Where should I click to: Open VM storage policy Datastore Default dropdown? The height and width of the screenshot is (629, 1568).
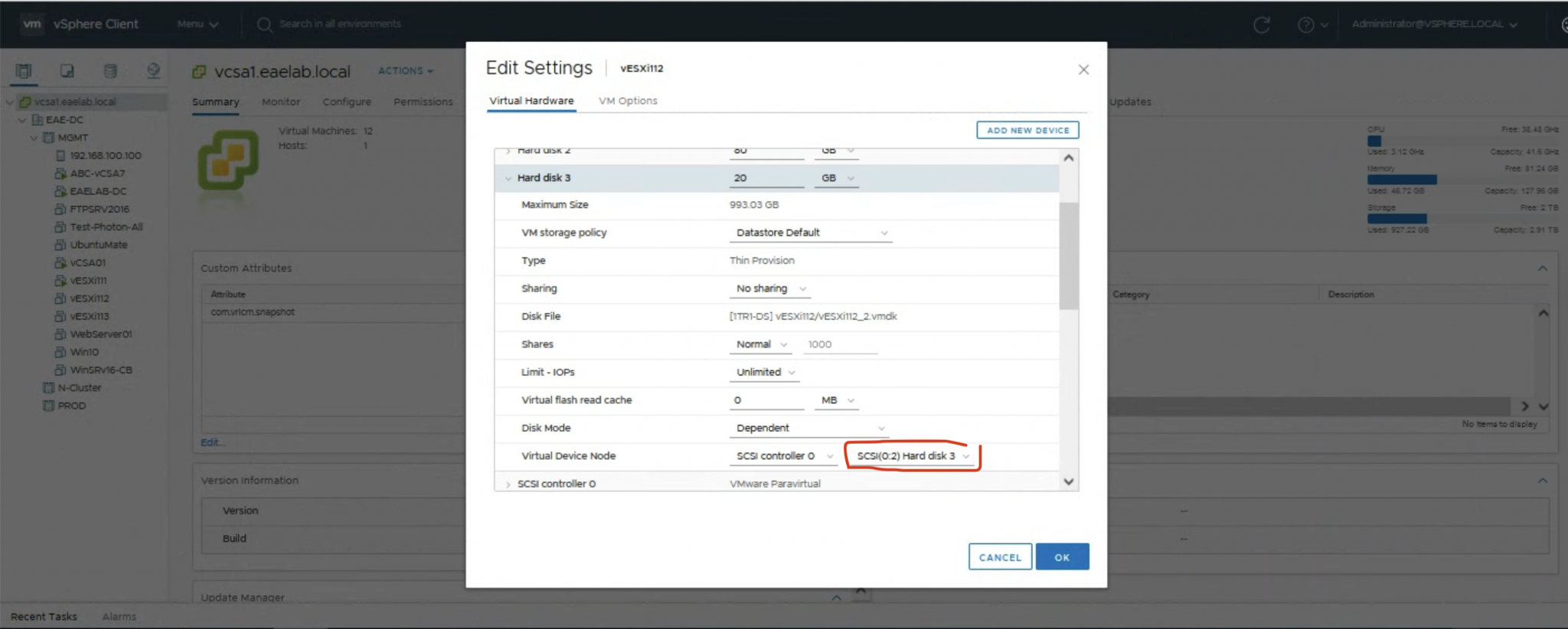coord(811,233)
